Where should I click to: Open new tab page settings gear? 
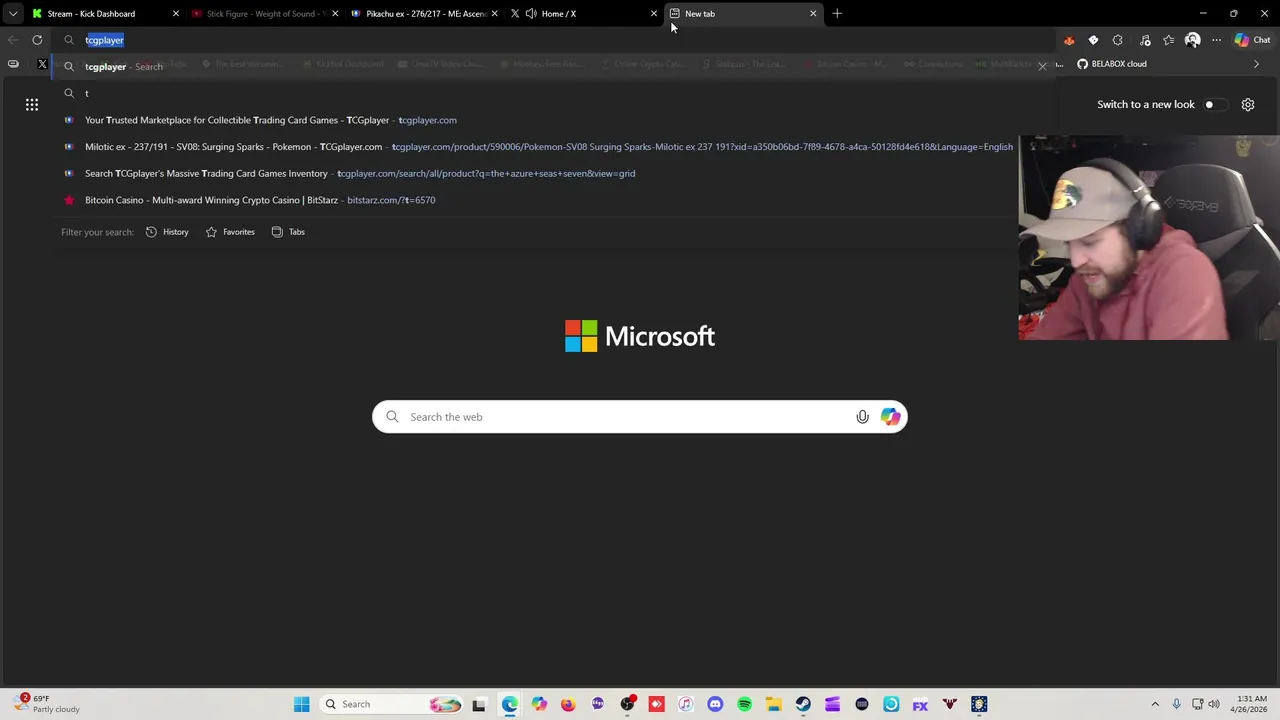click(1248, 104)
